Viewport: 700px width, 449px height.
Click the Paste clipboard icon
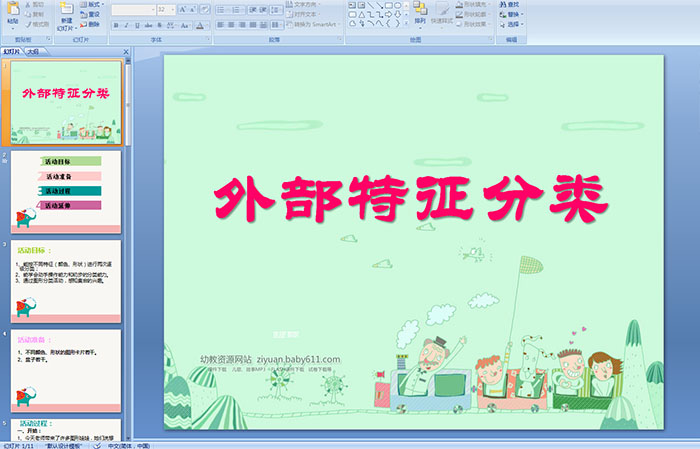[13, 9]
